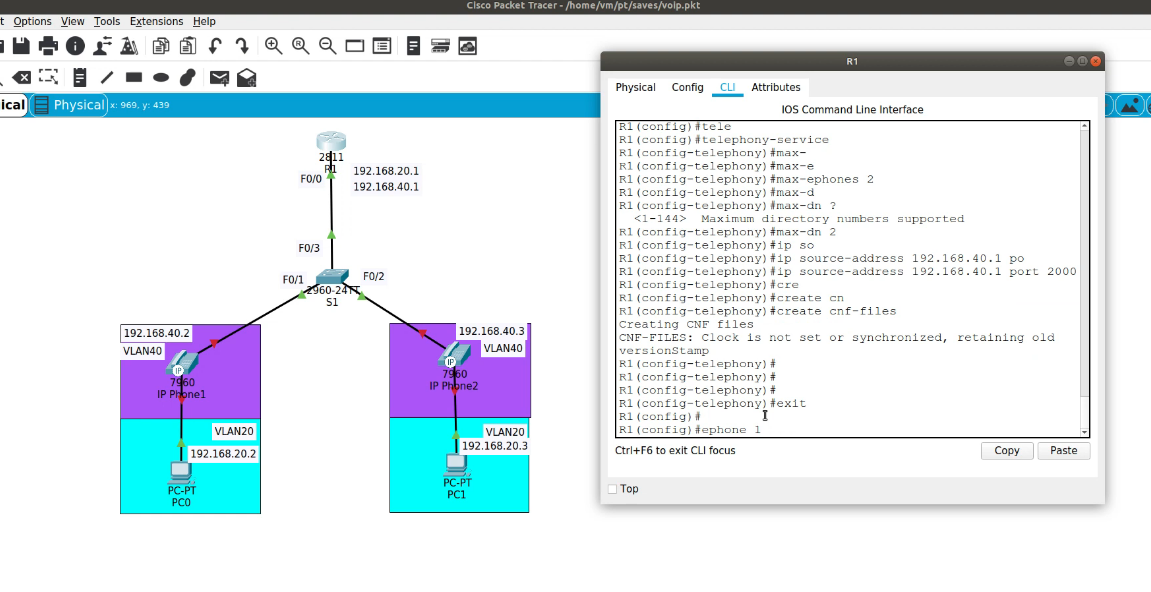This screenshot has width=1151, height=592.
Task: Open the Command Log icon
Action: [413, 46]
